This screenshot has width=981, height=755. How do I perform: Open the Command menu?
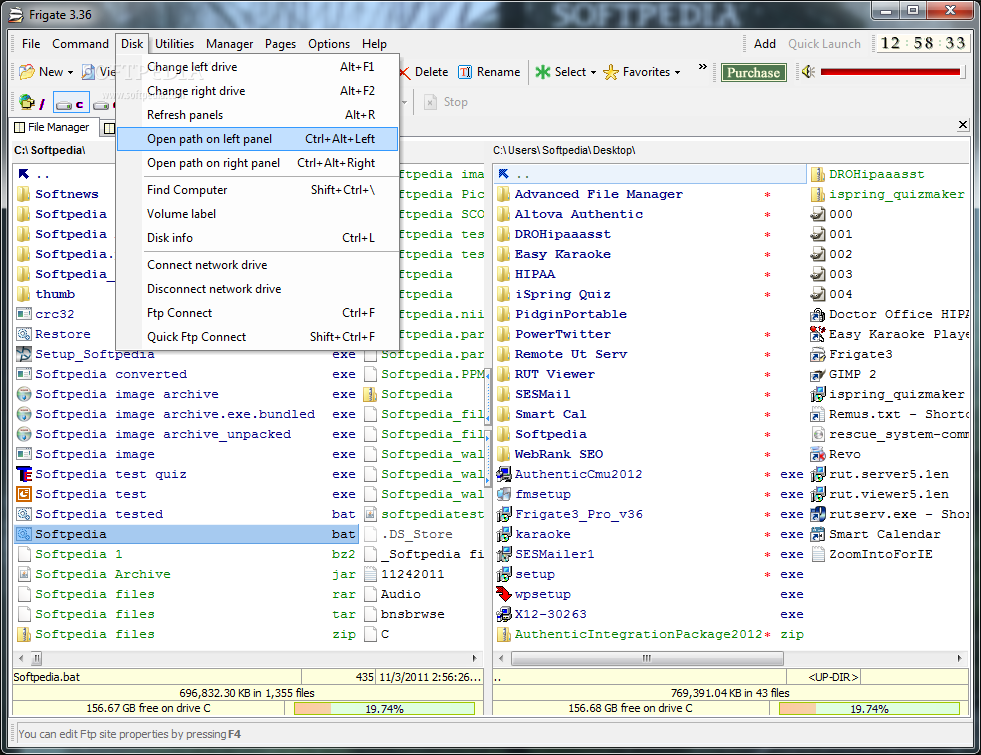[80, 44]
